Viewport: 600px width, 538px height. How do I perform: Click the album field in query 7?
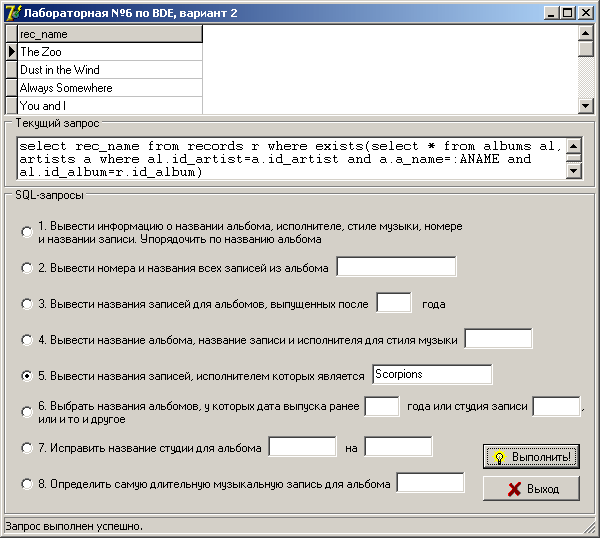[x=302, y=446]
